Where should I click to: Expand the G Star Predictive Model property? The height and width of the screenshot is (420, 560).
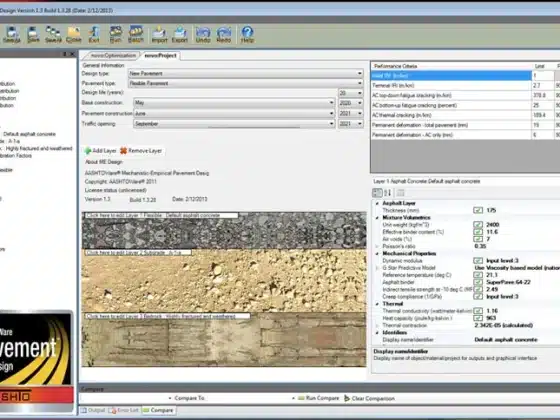(377, 268)
